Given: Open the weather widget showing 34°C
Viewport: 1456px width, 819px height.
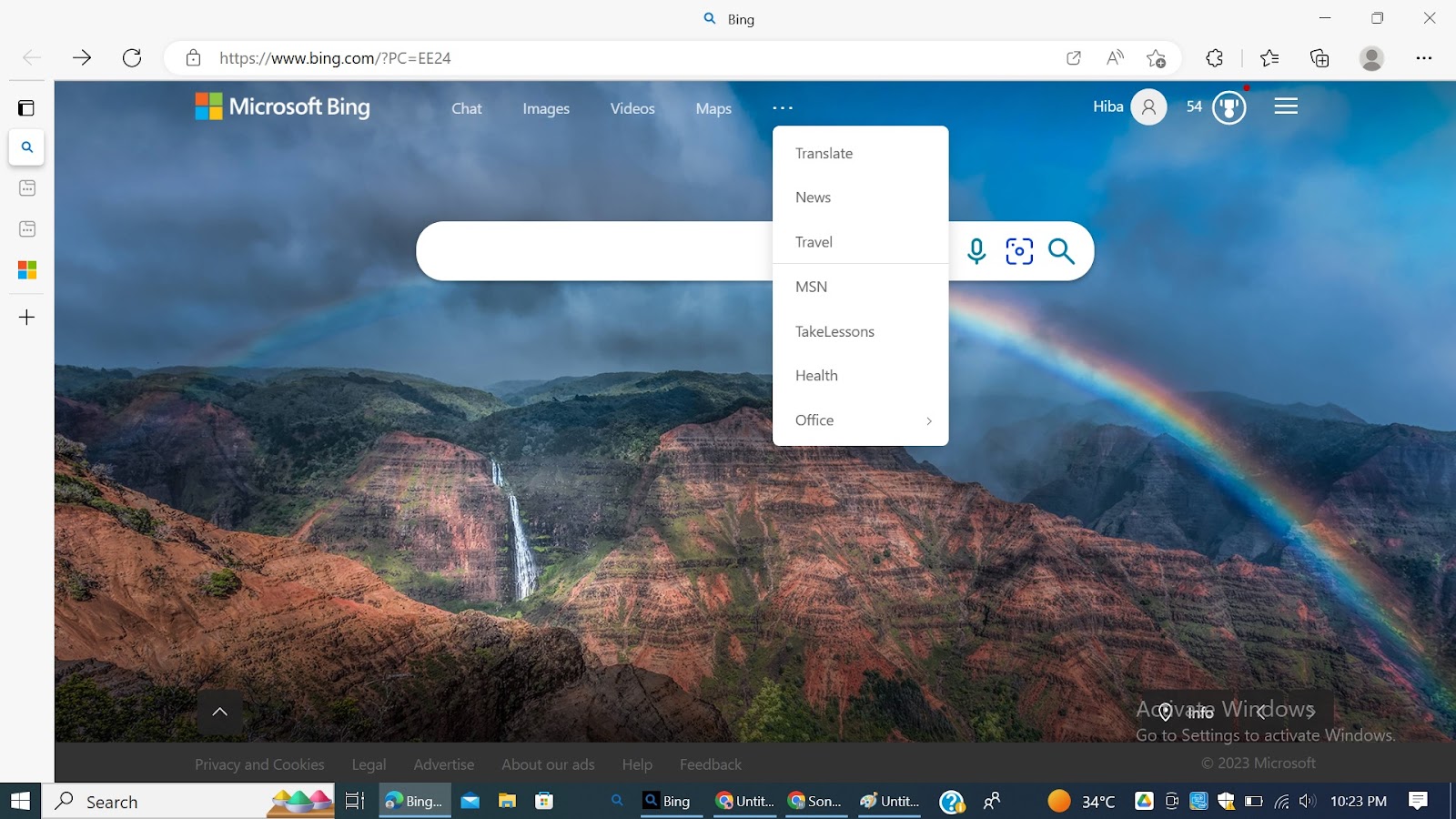Looking at the screenshot, I should 1081,801.
